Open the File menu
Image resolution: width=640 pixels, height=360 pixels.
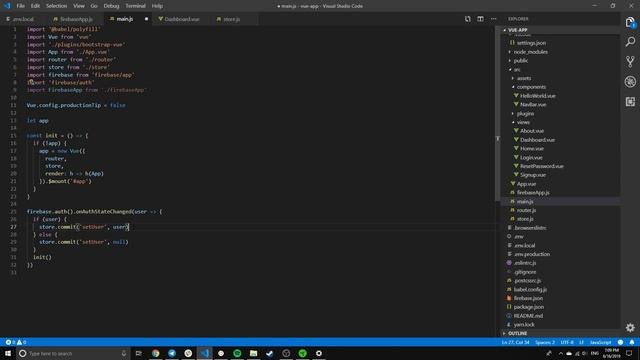(x=20, y=6)
